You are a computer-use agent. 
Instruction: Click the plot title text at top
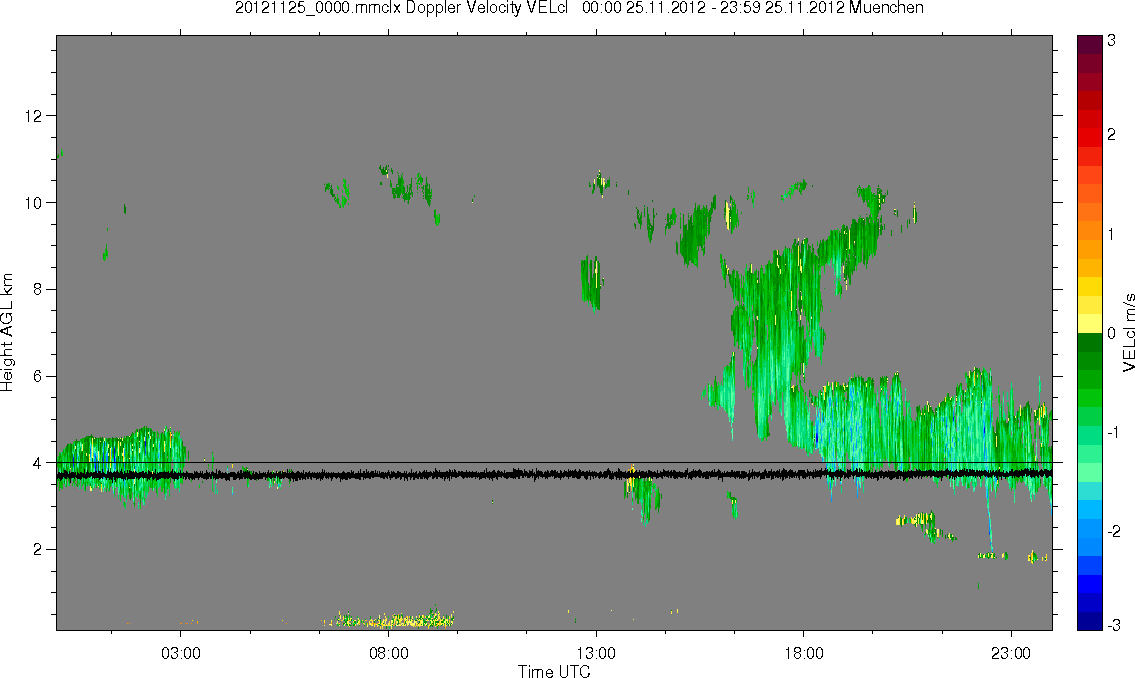(x=579, y=9)
